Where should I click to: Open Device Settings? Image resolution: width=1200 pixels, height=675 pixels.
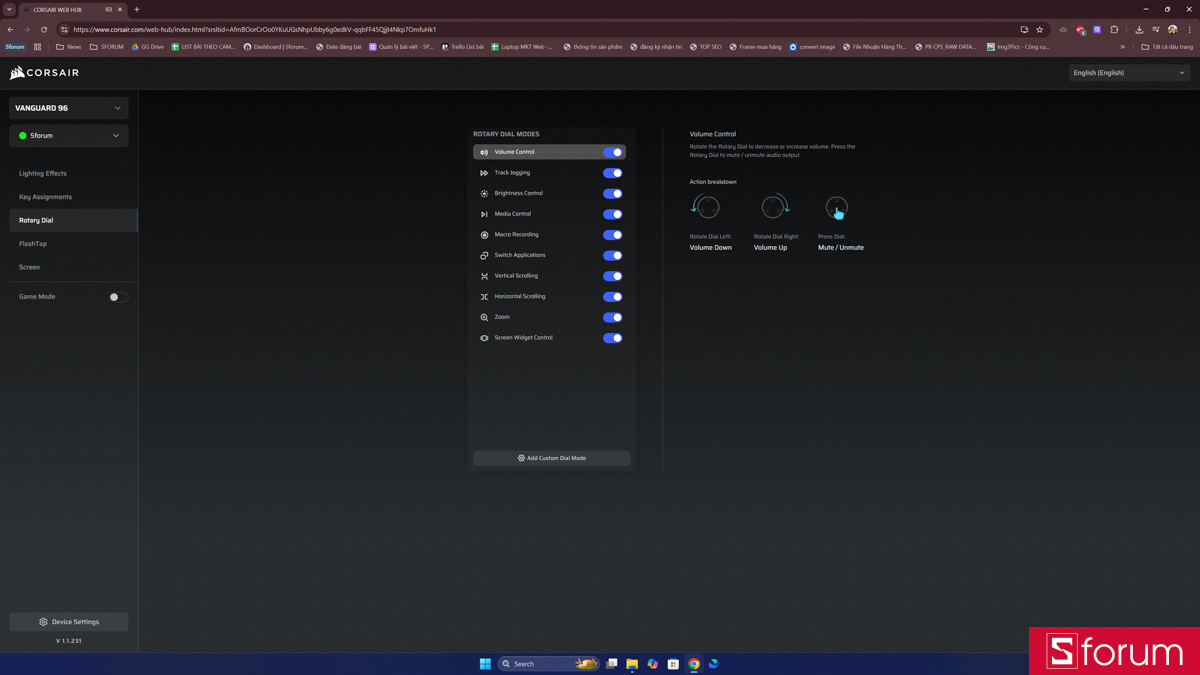tap(69, 622)
